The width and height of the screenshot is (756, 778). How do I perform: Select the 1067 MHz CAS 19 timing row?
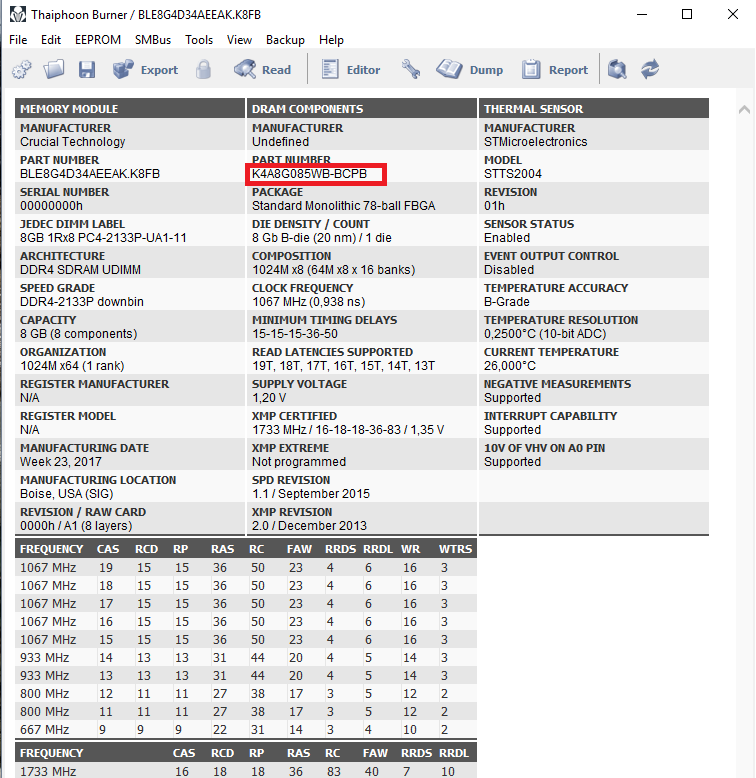(246, 568)
